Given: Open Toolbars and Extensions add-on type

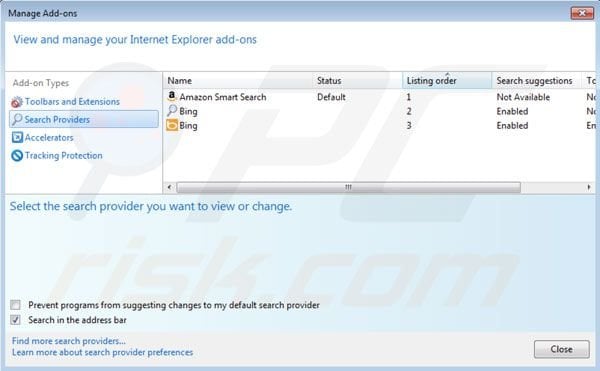Looking at the screenshot, I should pyautogui.click(x=72, y=102).
